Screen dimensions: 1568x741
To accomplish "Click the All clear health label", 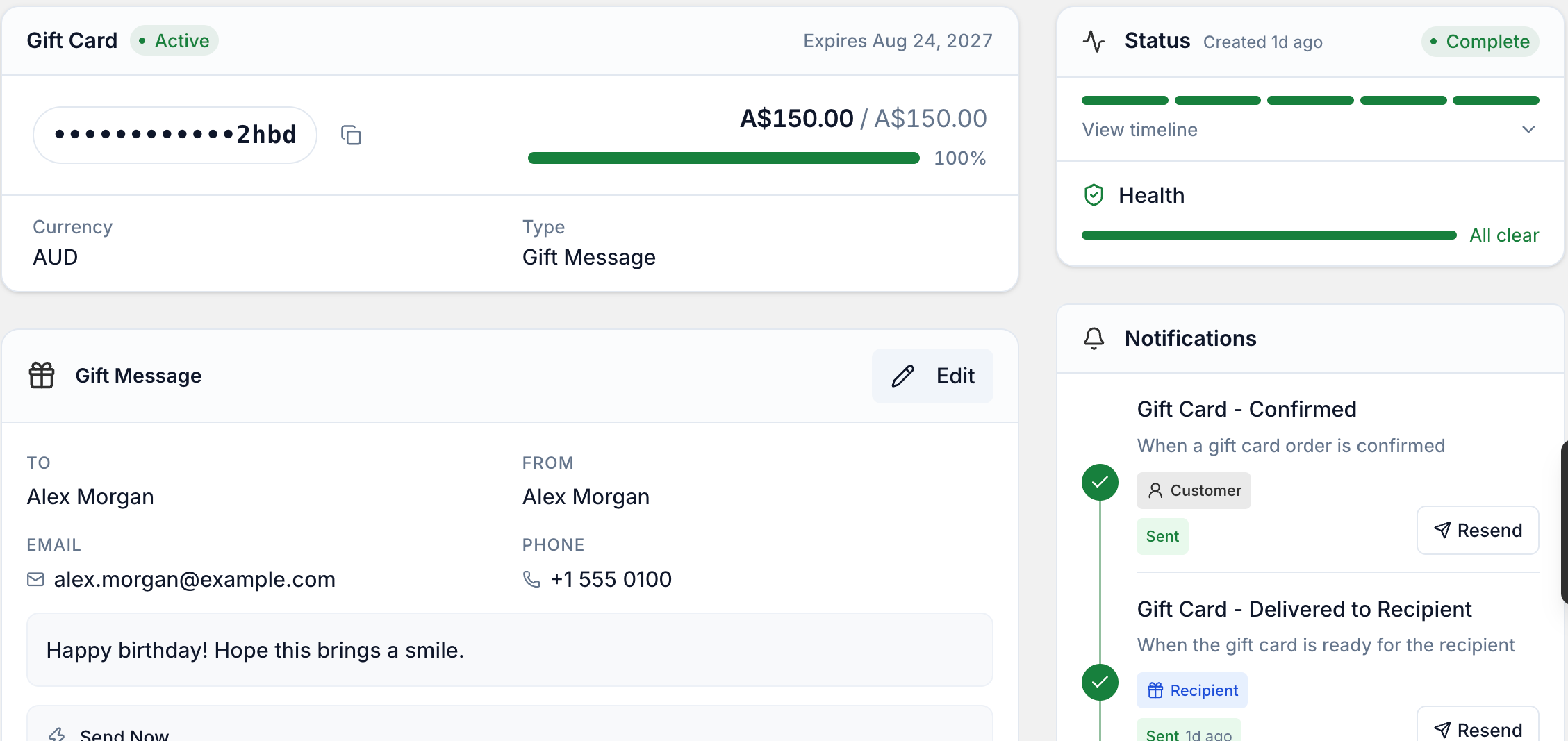I will [1504, 235].
